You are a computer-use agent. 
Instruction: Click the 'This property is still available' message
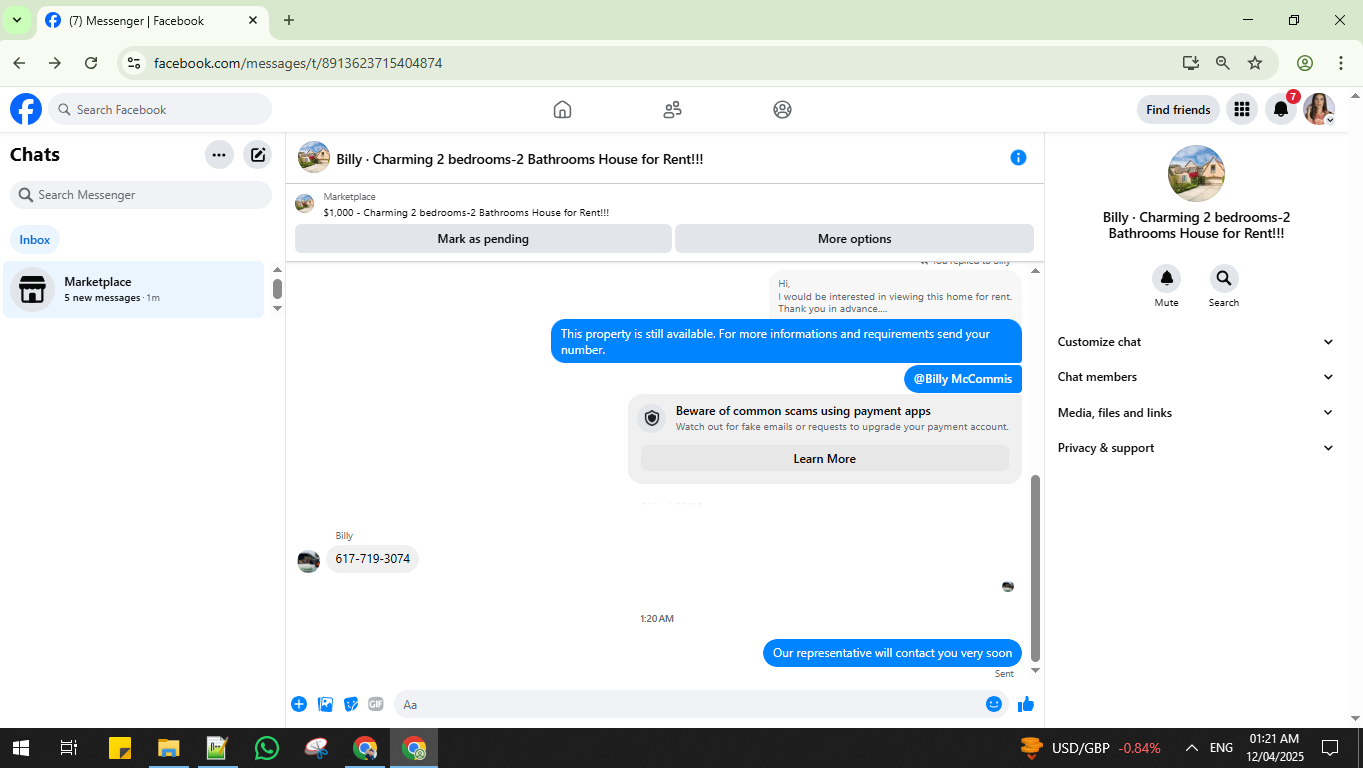tap(786, 342)
